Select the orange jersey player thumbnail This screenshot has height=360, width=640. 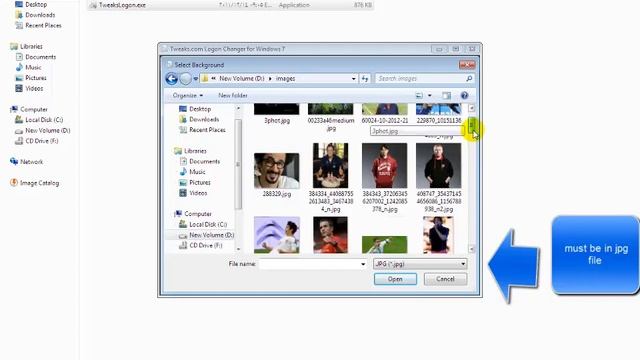tap(331, 235)
